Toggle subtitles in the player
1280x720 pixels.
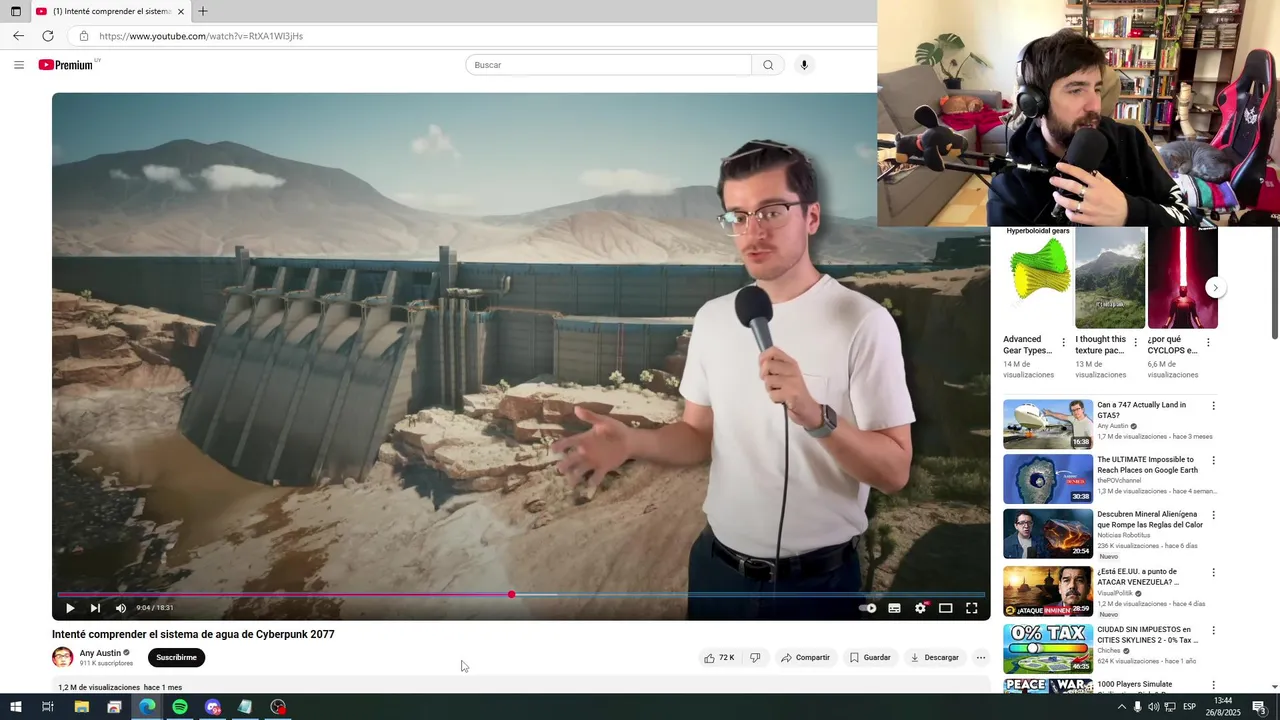click(x=894, y=608)
